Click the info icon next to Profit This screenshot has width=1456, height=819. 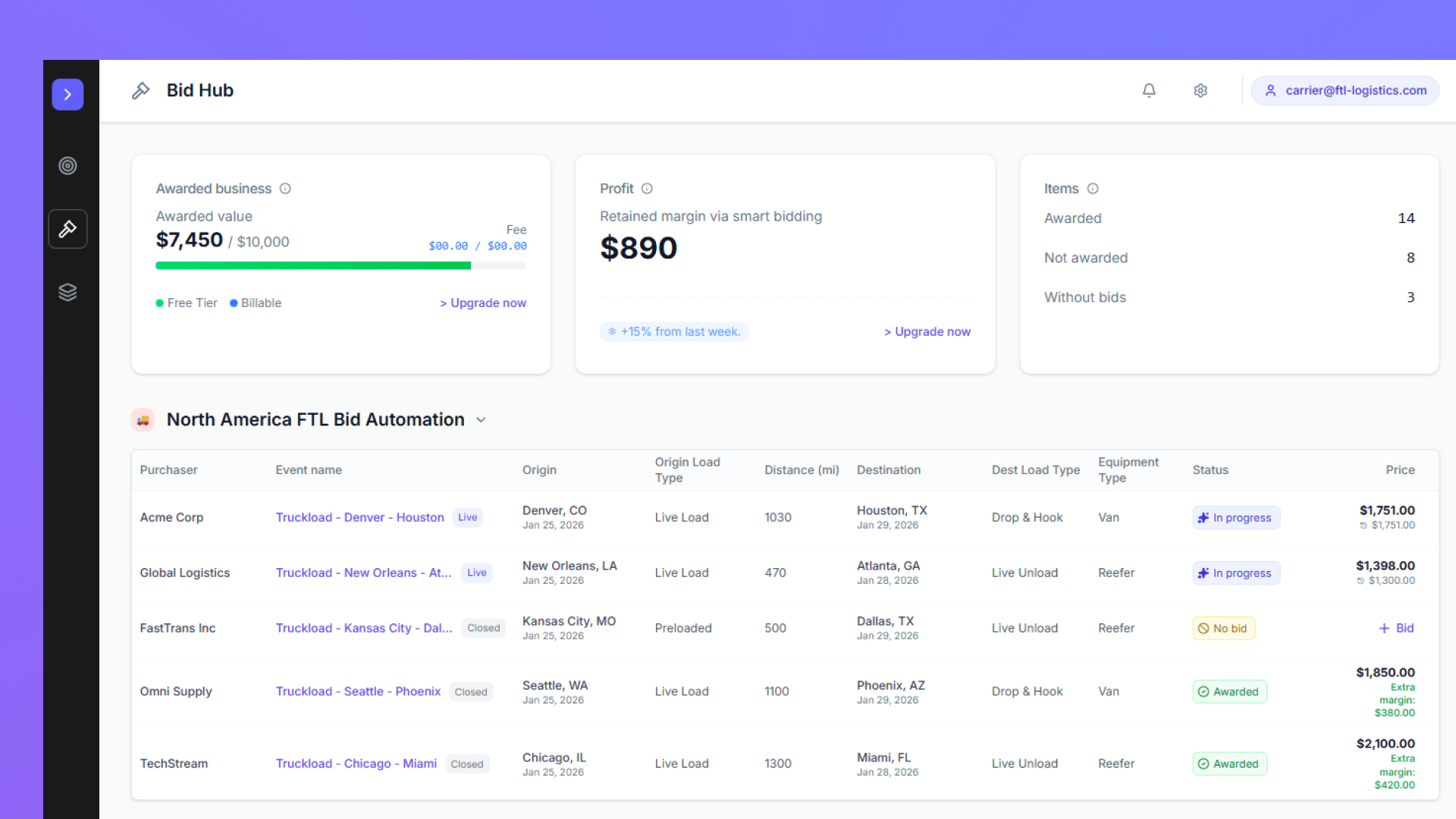click(647, 189)
